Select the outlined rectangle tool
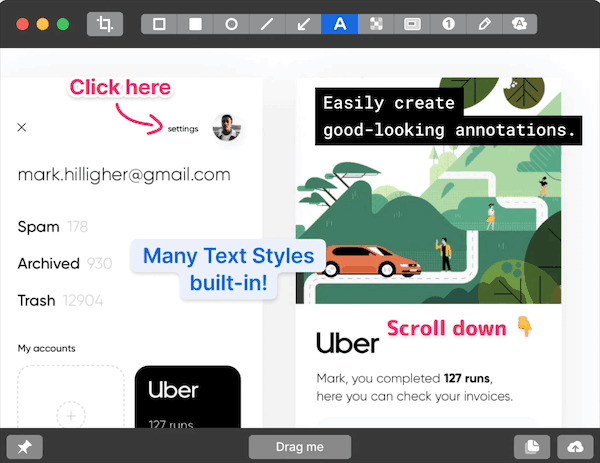Screen dimensions: 600x463 pyautogui.click(x=159, y=24)
